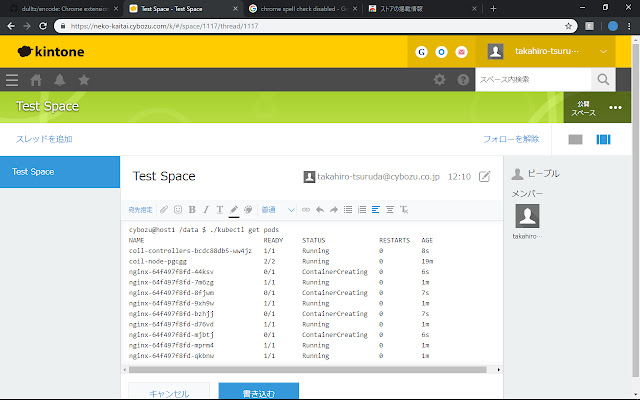Viewport: 640px width, 400px height.
Task: Insert an emoji with the smiley icon
Action: pyautogui.click(x=178, y=210)
